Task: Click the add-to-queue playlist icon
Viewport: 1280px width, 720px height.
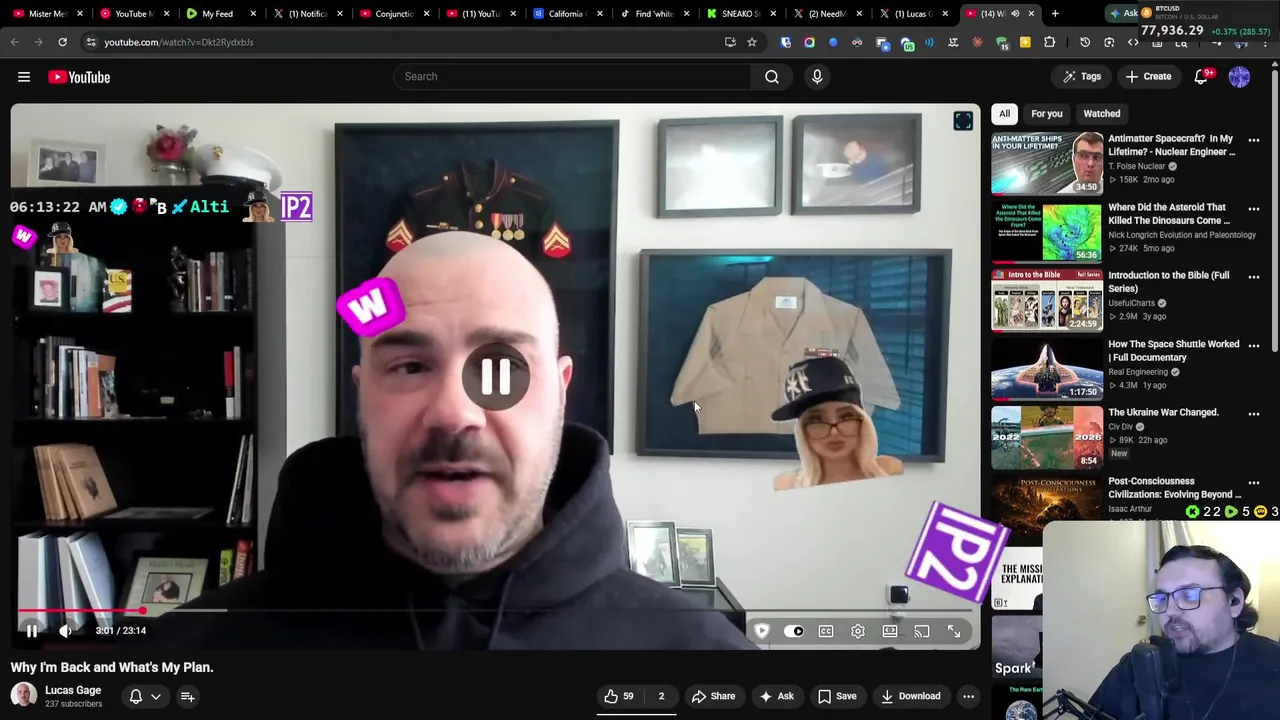Action: [x=187, y=696]
